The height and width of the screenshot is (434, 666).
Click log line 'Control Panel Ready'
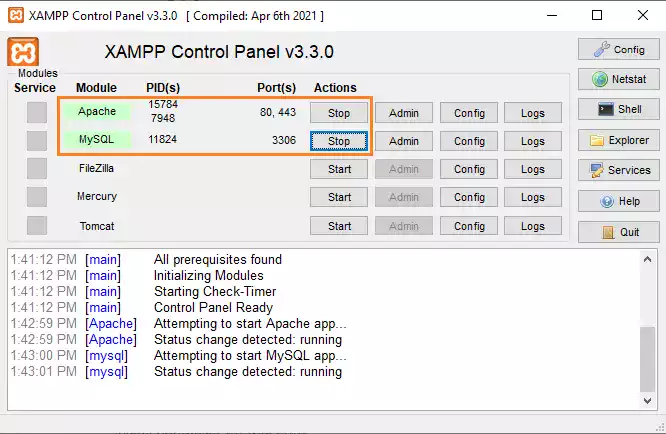(x=213, y=307)
